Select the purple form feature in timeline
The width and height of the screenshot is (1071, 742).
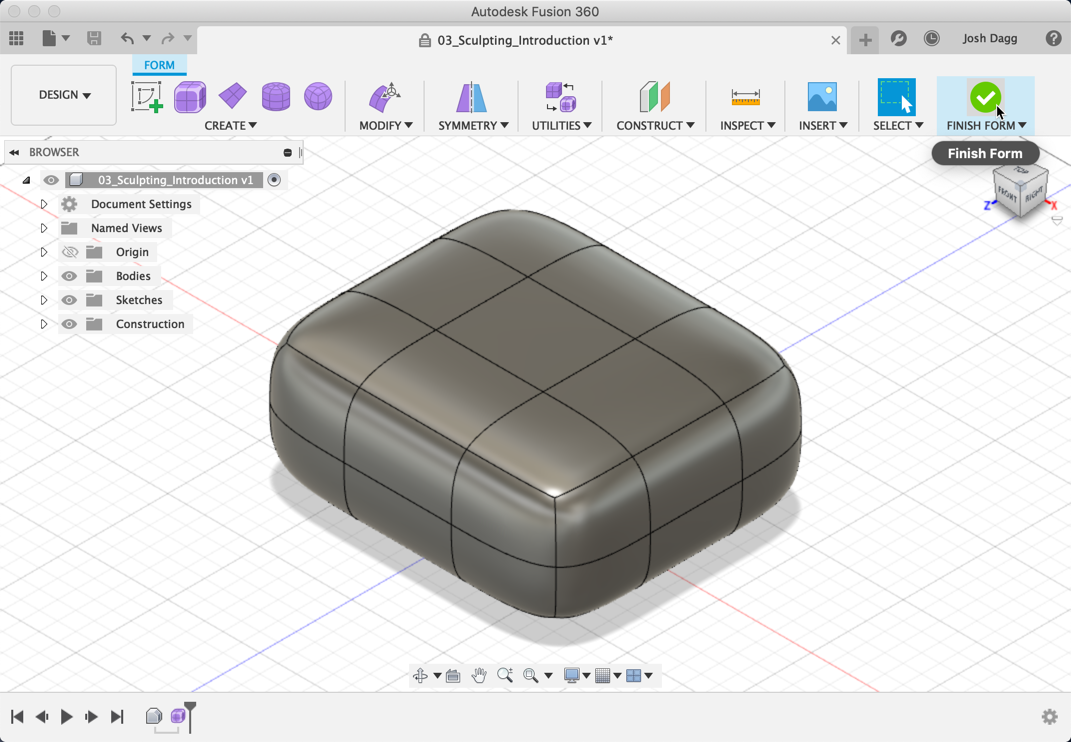pyautogui.click(x=178, y=716)
